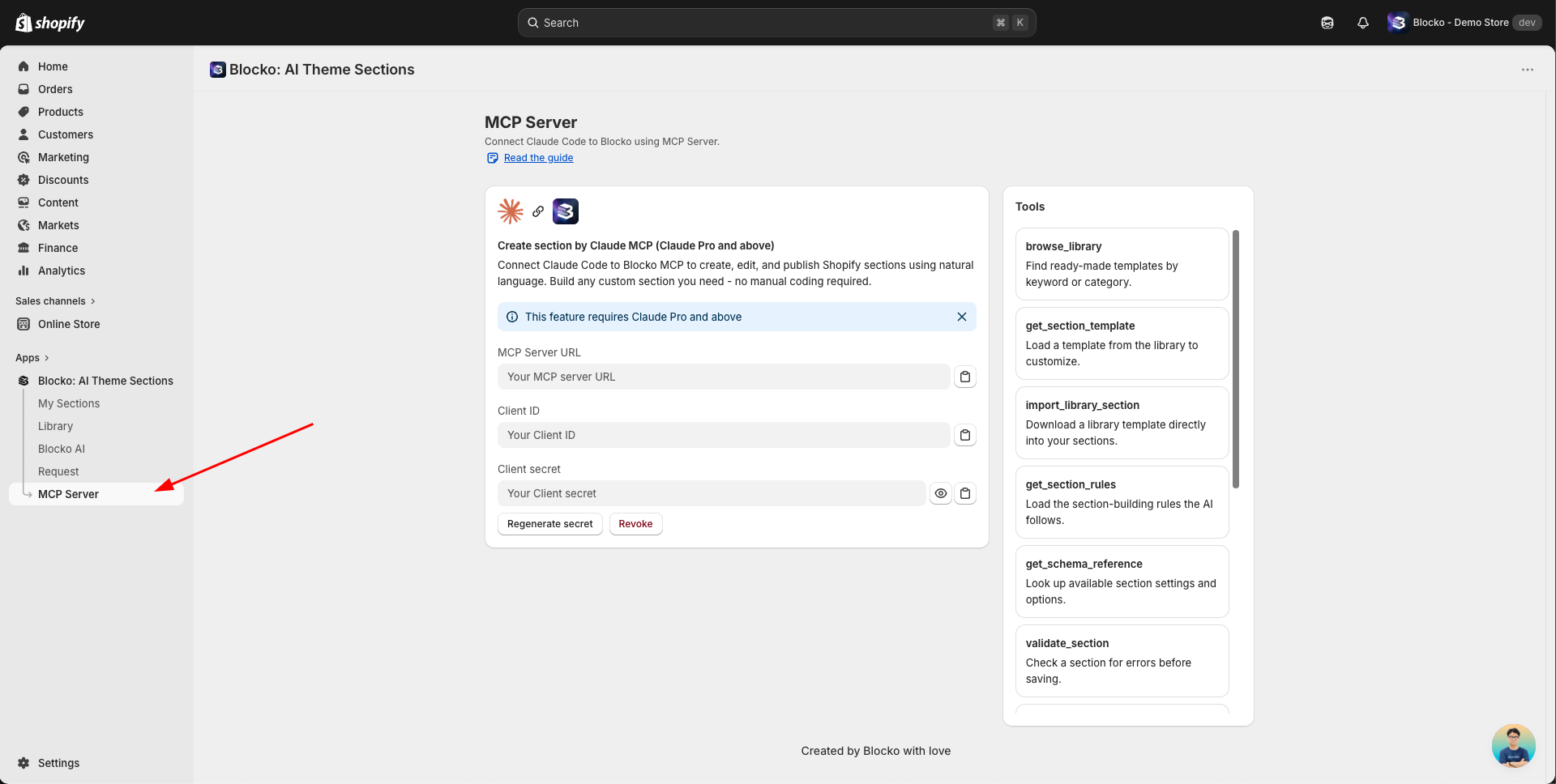Copy the Client ID
This screenshot has width=1556, height=784.
(965, 435)
